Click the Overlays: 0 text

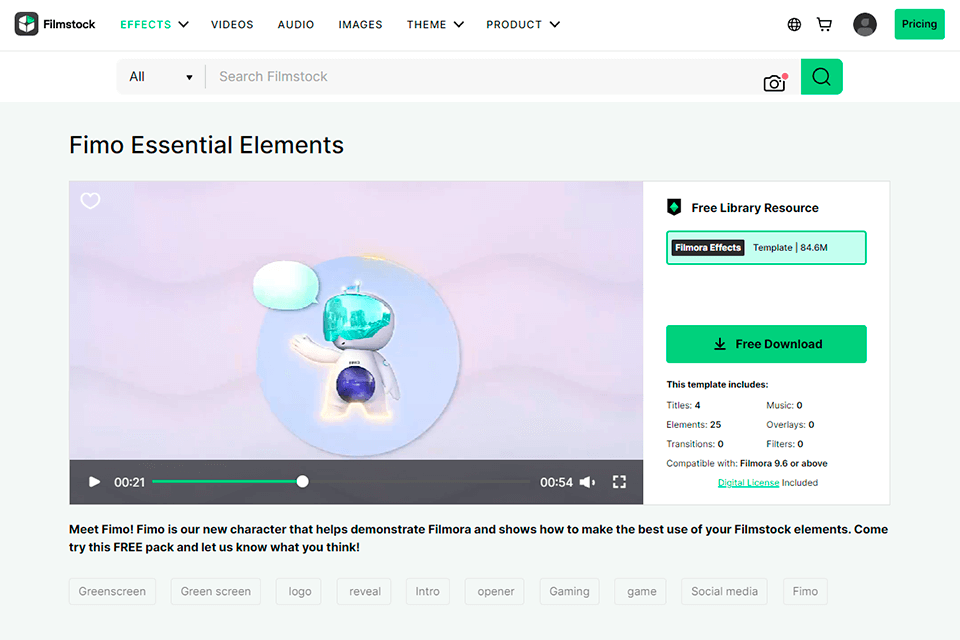pyautogui.click(x=790, y=424)
